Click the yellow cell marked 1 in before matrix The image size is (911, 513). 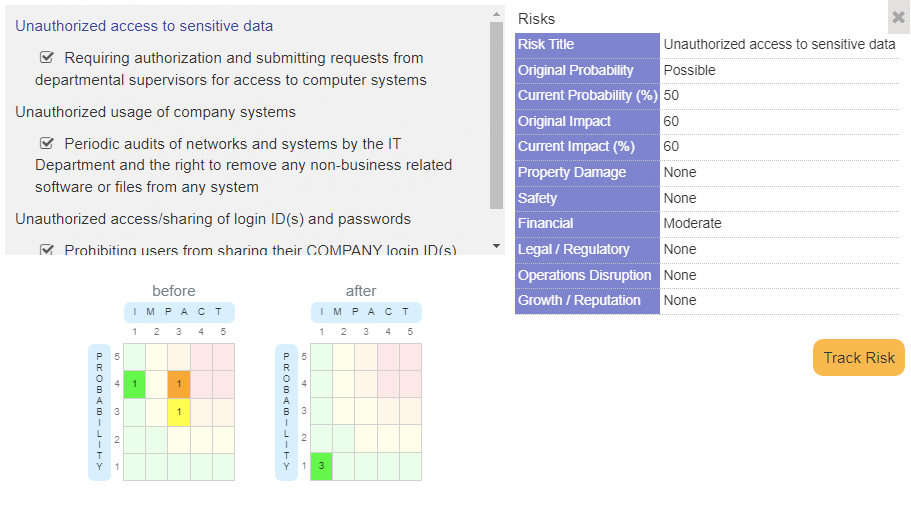178,411
